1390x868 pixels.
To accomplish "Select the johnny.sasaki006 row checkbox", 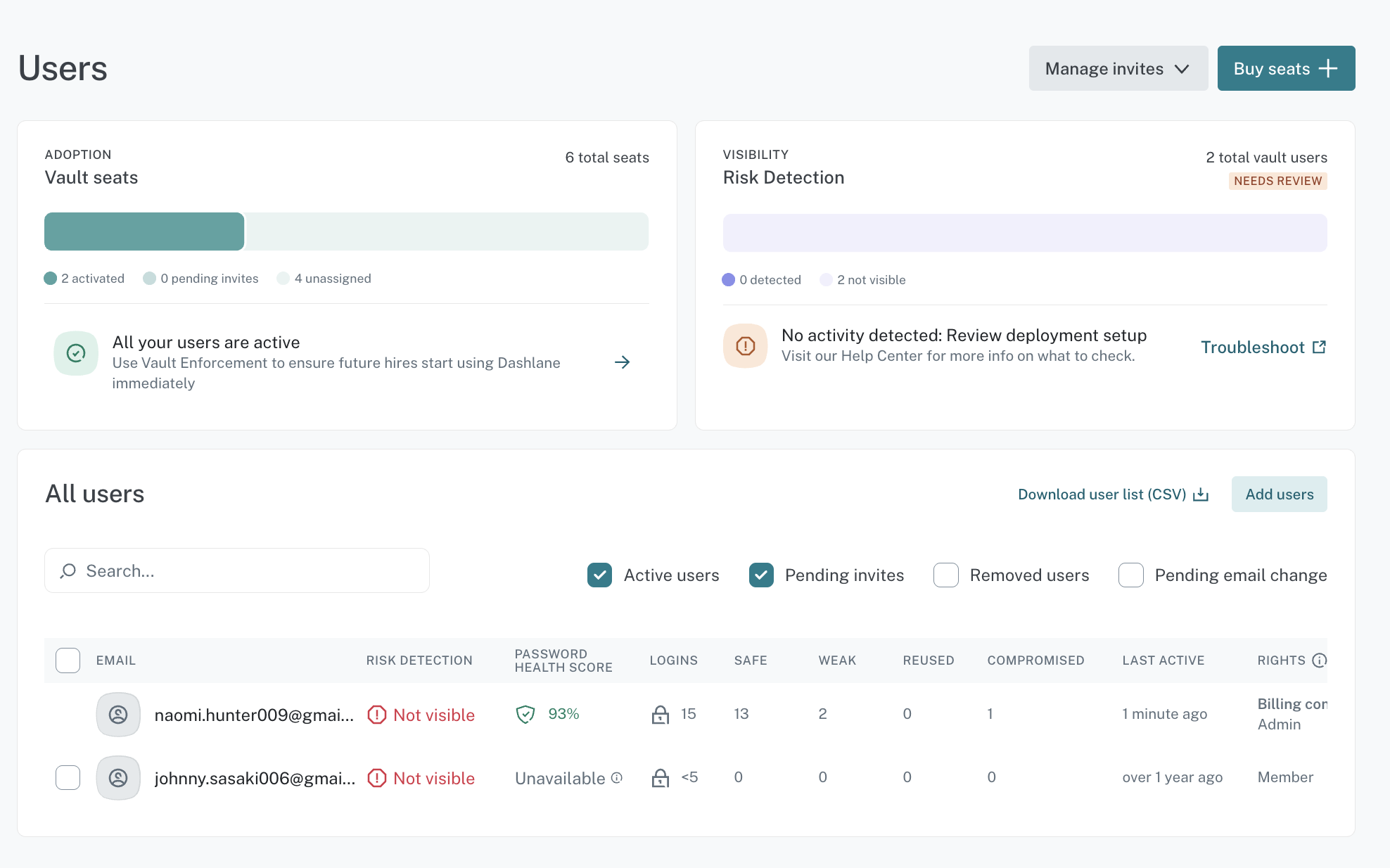I will tap(68, 778).
